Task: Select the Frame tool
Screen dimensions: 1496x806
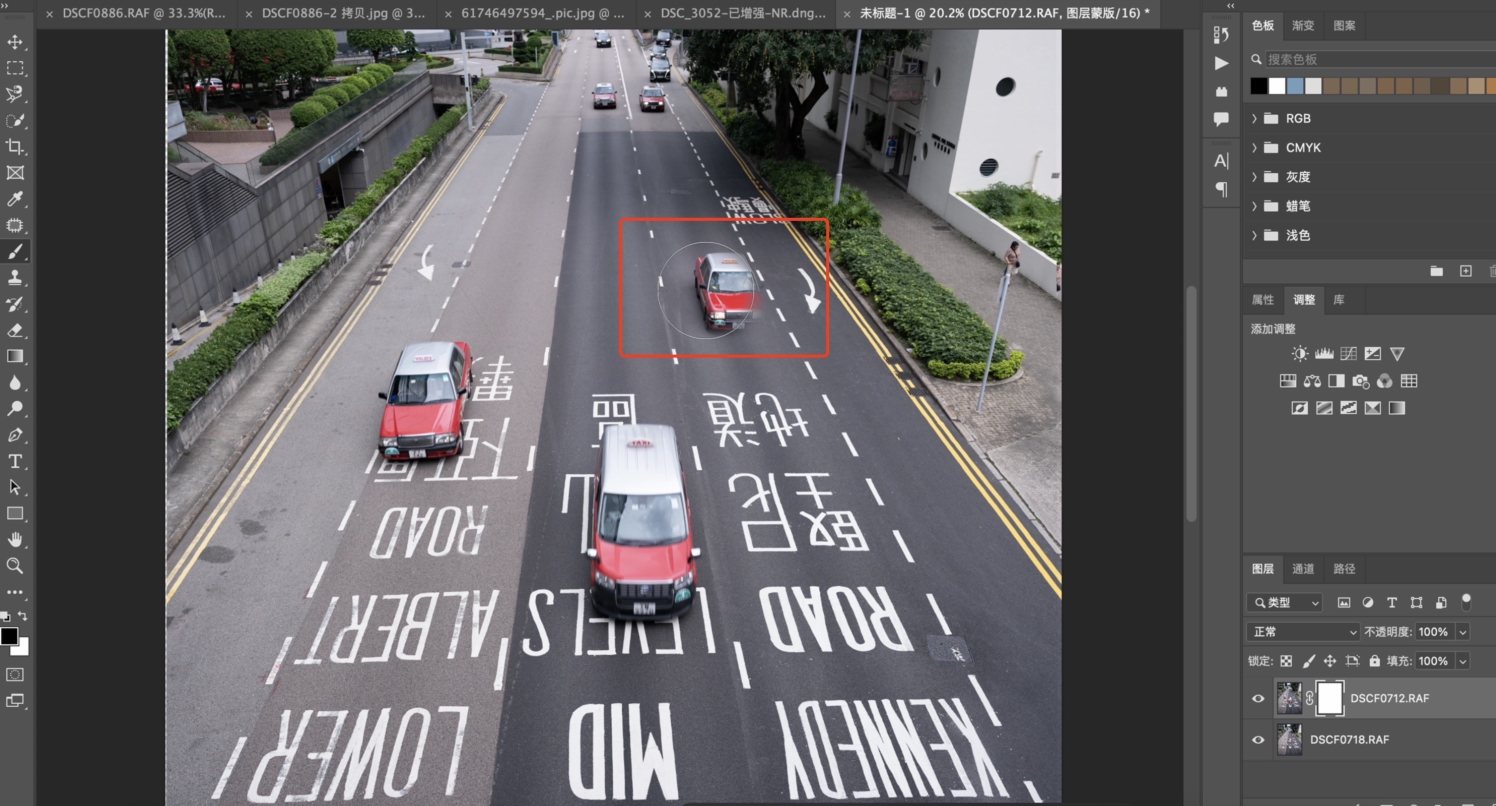Action: tap(15, 173)
